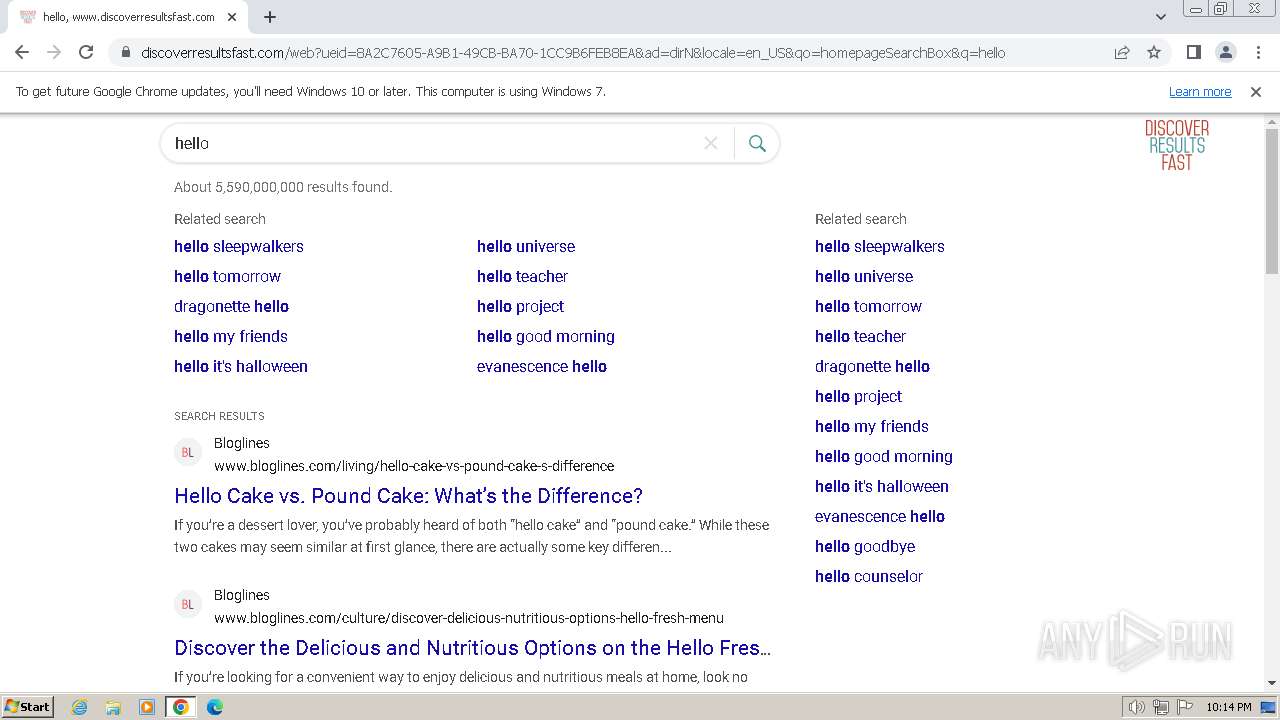Open hello sleepwalkers in left related searches
Image resolution: width=1280 pixels, height=720 pixels.
pyautogui.click(x=239, y=246)
